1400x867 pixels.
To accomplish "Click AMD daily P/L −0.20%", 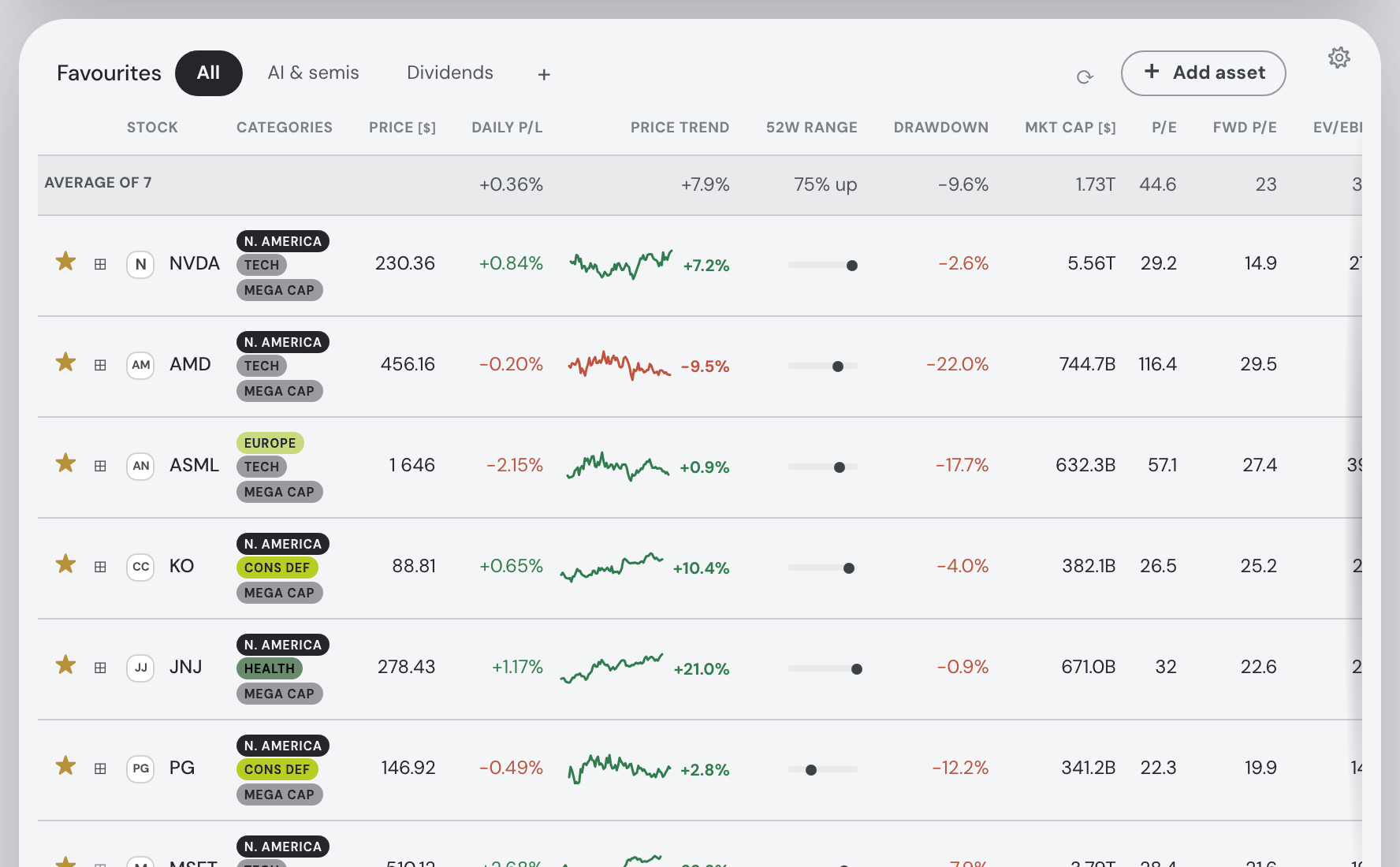I will [511, 364].
